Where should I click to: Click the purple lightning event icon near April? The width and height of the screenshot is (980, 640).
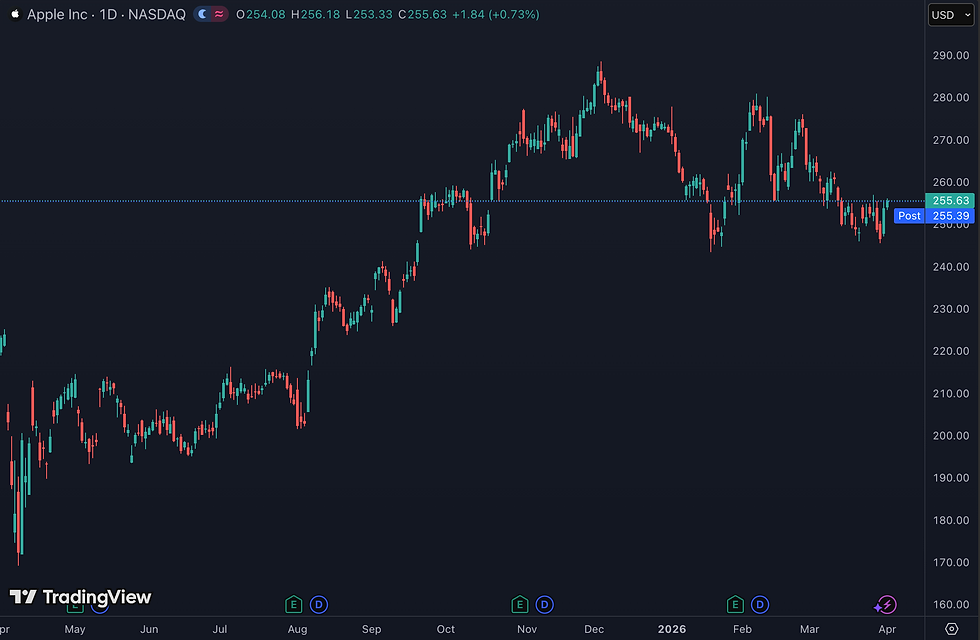click(x=886, y=604)
